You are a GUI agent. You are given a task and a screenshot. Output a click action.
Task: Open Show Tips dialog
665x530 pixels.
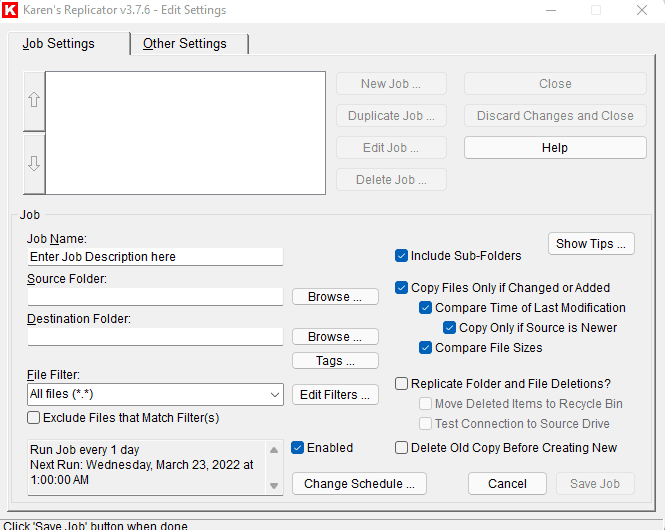pos(591,244)
